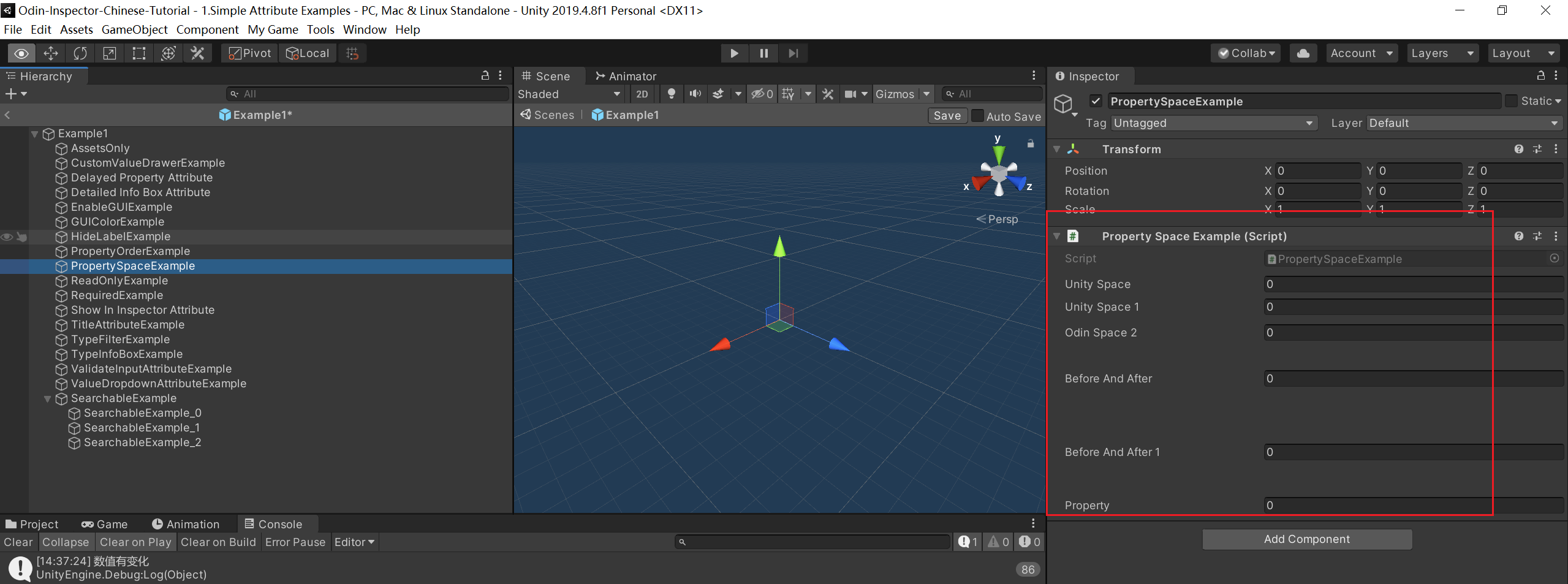Open the Console Editor dropdown
The height and width of the screenshot is (584, 1568).
pos(354,542)
